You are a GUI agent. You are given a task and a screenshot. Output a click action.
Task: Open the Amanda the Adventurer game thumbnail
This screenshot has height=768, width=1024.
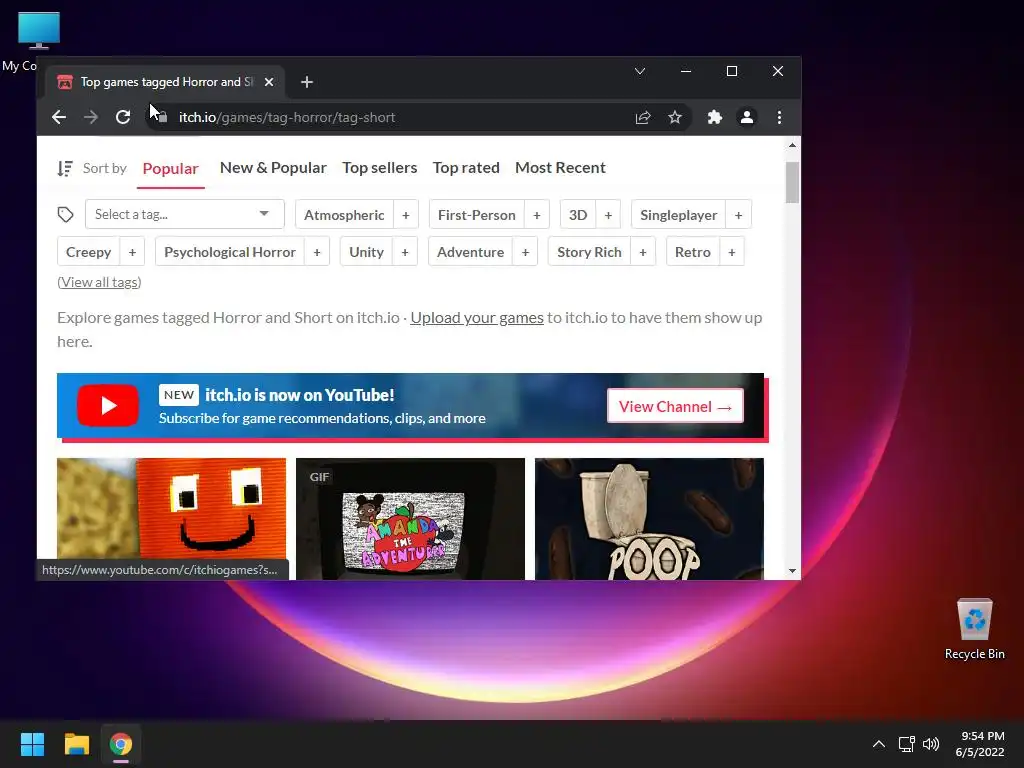coord(410,519)
